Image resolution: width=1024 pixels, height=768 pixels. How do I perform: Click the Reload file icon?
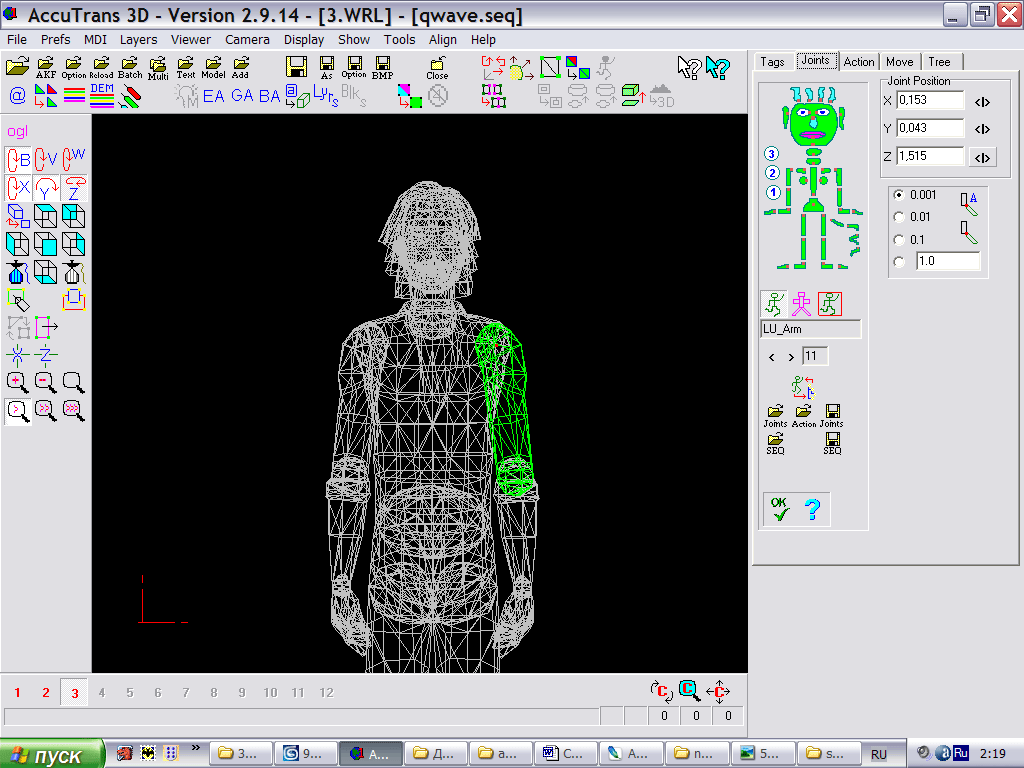click(x=101, y=68)
